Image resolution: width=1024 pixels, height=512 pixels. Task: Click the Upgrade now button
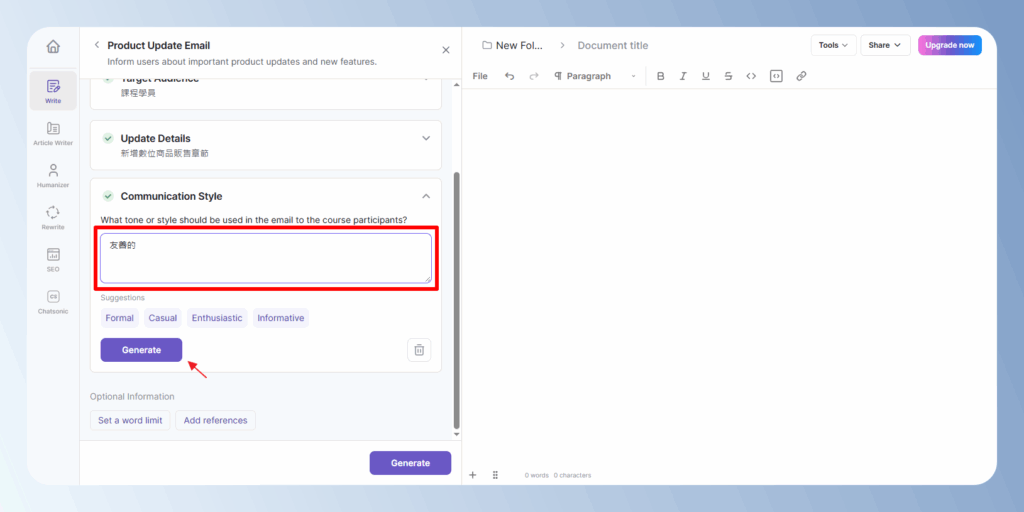(950, 45)
